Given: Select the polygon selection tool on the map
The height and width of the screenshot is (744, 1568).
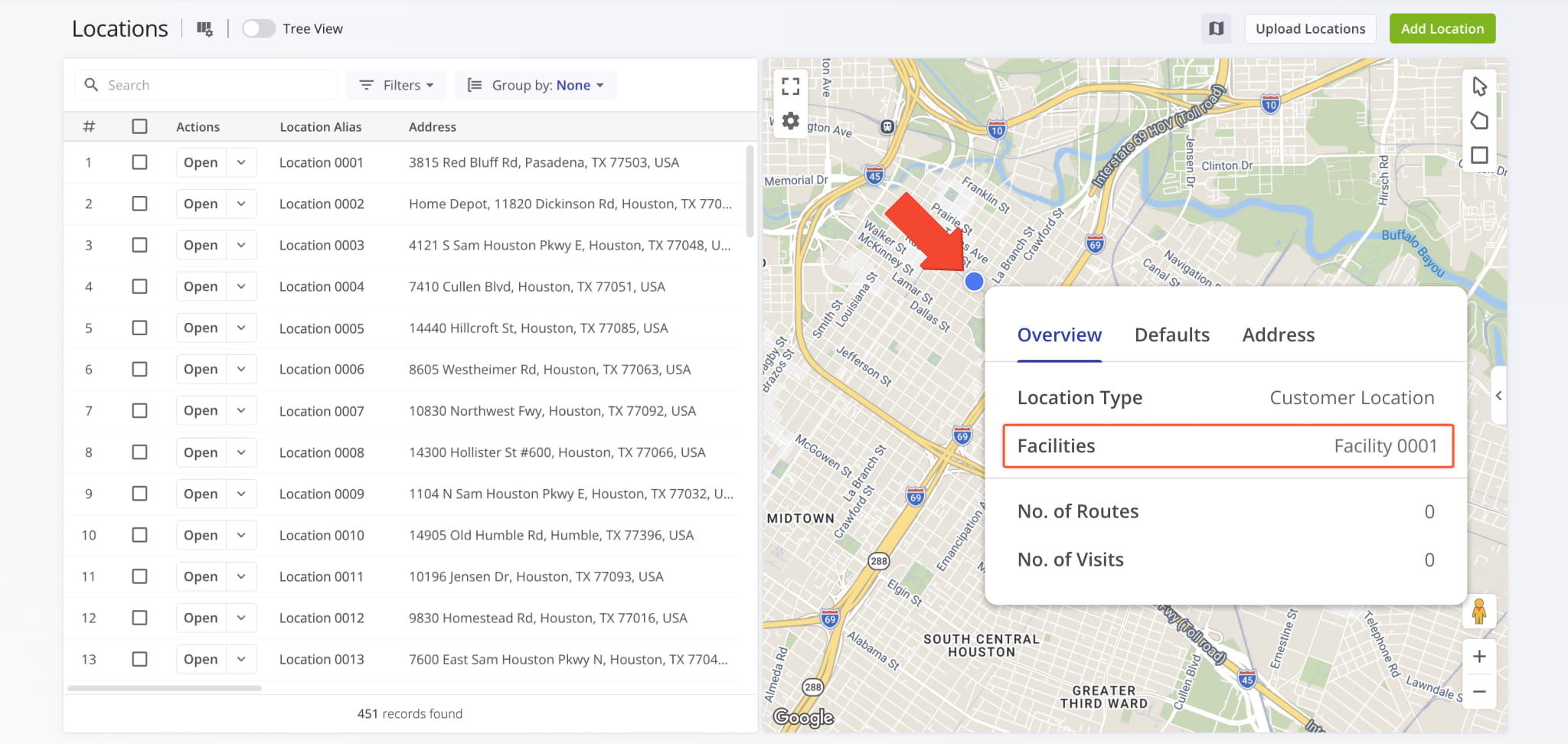Looking at the screenshot, I should tap(1480, 120).
